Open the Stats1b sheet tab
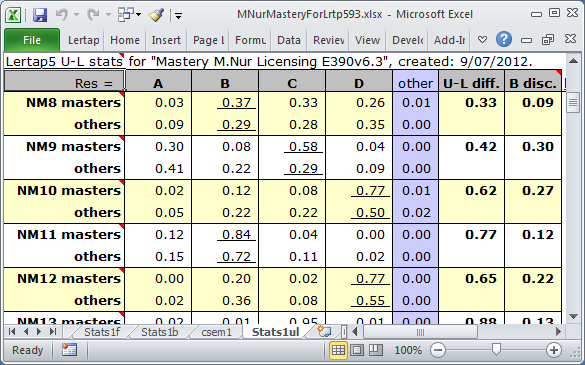This screenshot has height=365, width=585. 159,332
